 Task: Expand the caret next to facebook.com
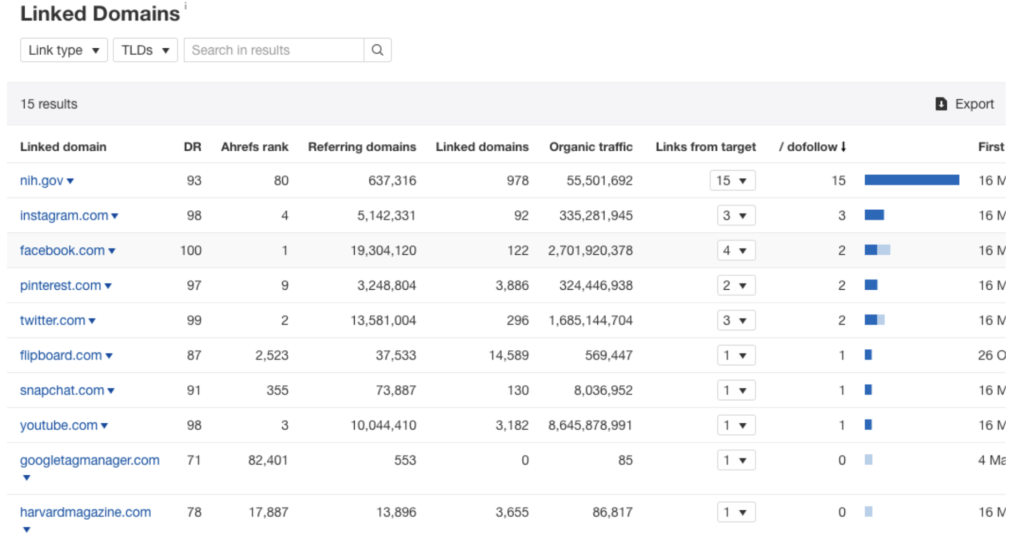[112, 251]
